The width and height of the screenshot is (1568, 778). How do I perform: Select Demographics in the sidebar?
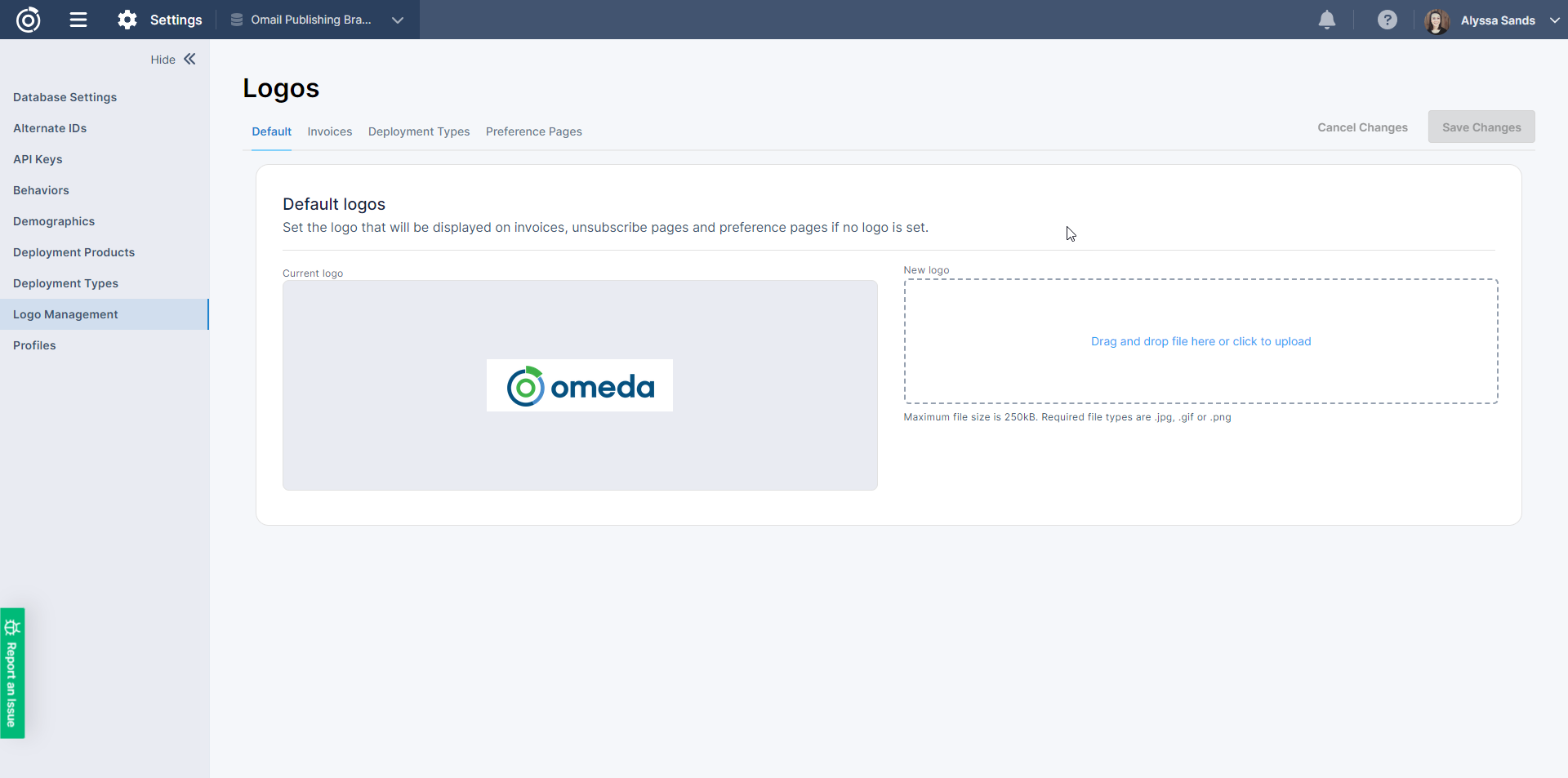tap(54, 221)
